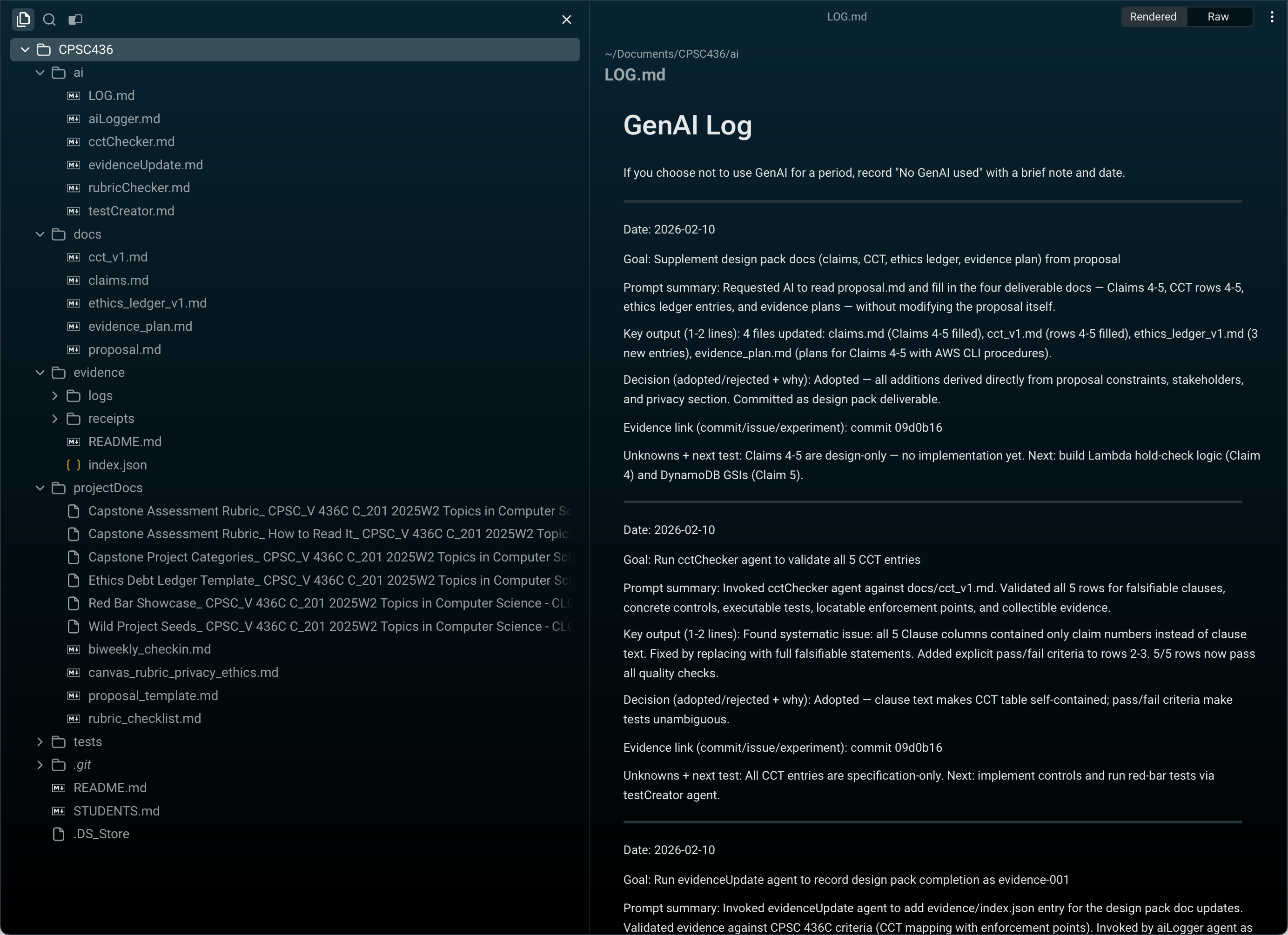This screenshot has width=1288, height=935.
Task: Click the search icon in sidebar header
Action: coord(49,19)
